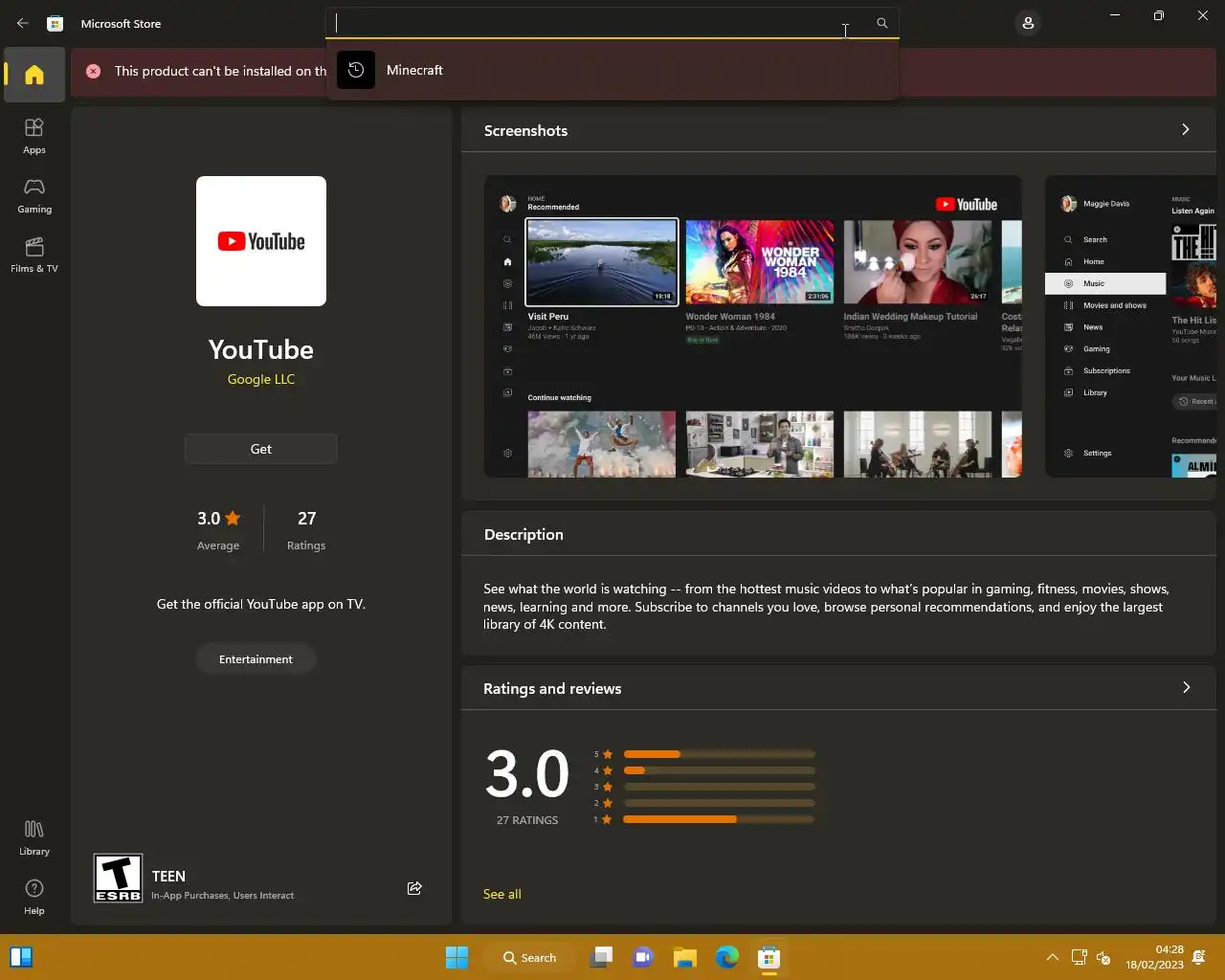
Task: Launch Microsoft Edge from taskbar
Action: tap(727, 957)
